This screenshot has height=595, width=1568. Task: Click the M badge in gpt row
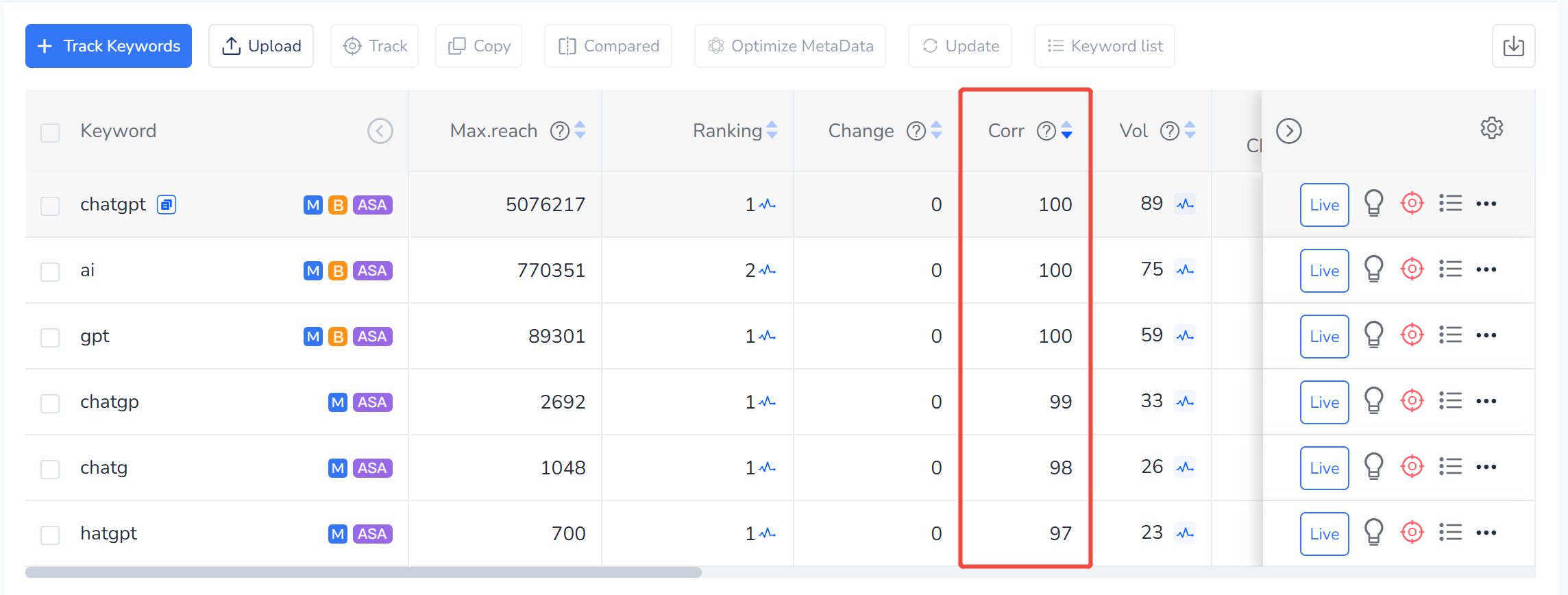click(x=313, y=337)
